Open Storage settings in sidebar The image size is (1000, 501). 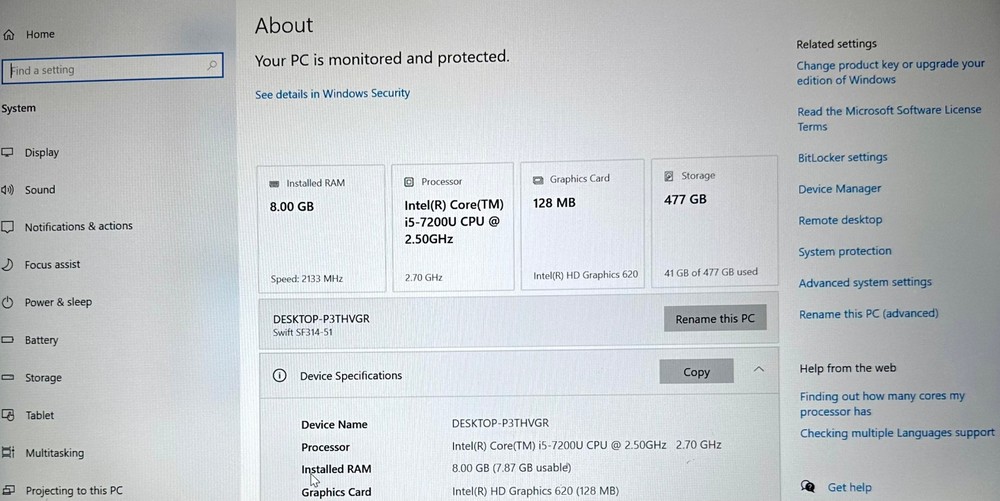[43, 378]
